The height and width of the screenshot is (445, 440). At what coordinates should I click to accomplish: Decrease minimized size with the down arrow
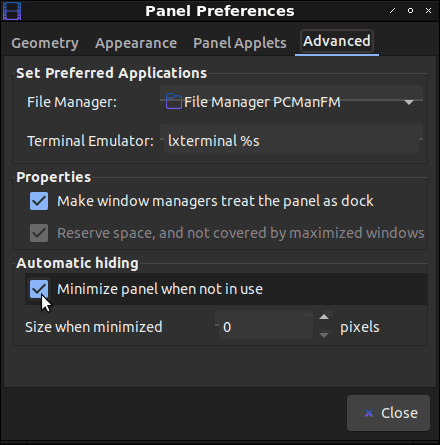pyautogui.click(x=324, y=334)
